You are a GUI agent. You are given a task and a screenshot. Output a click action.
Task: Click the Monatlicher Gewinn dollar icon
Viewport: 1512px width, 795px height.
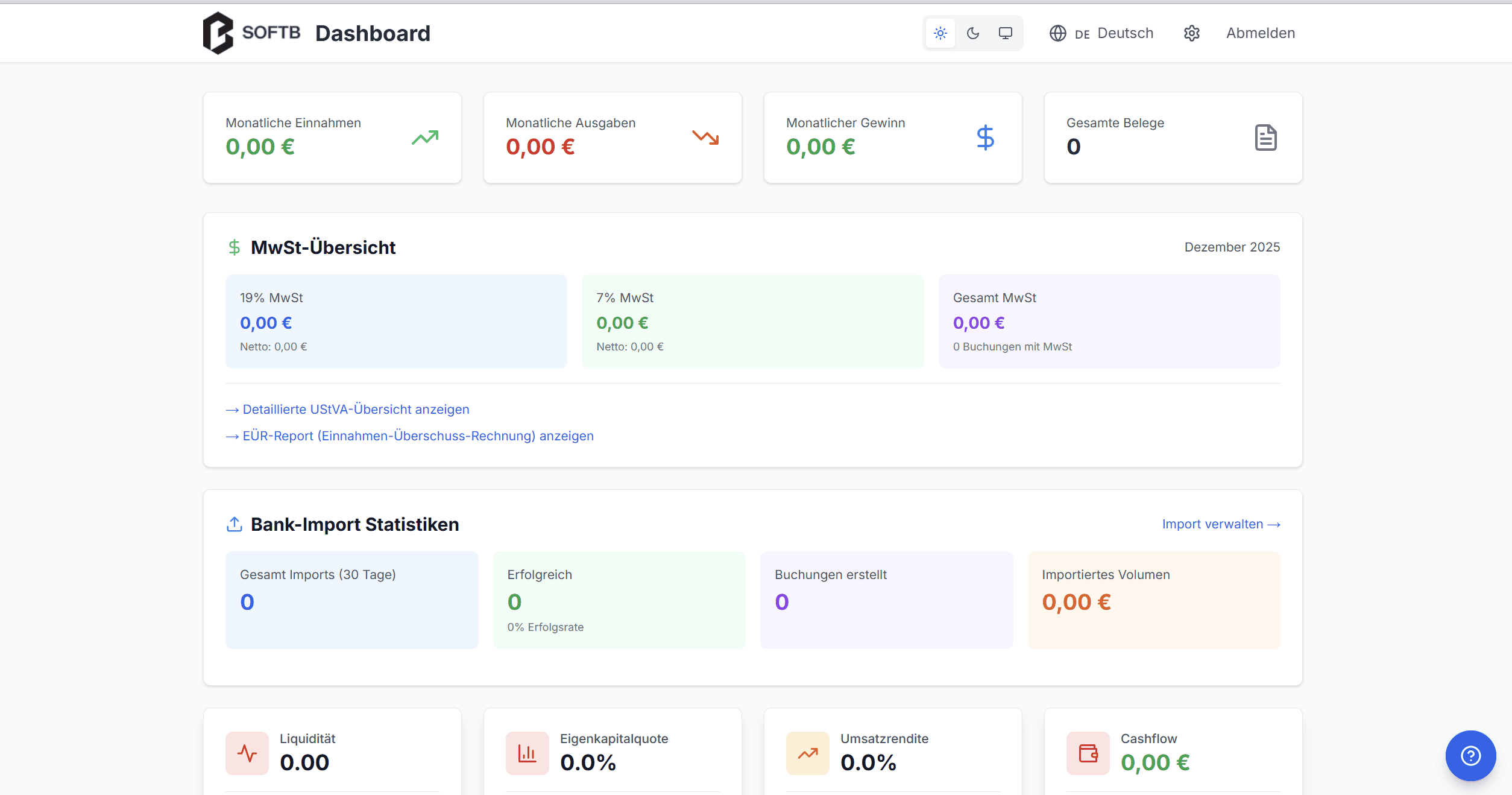(x=985, y=138)
